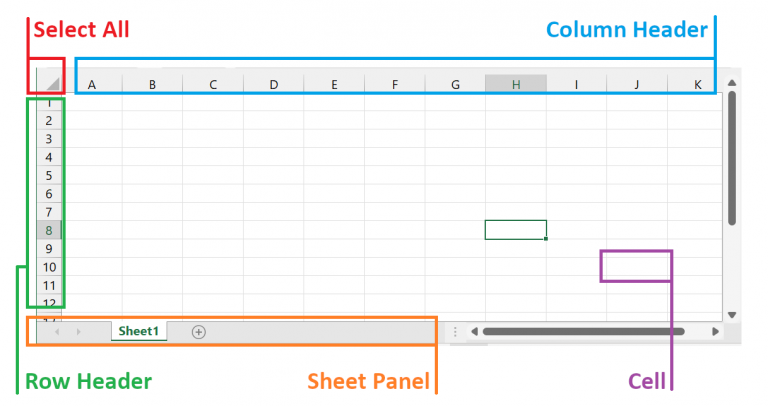This screenshot has width=768, height=406.
Task: Click the vertical scrollbar thumb
Action: coord(732,160)
